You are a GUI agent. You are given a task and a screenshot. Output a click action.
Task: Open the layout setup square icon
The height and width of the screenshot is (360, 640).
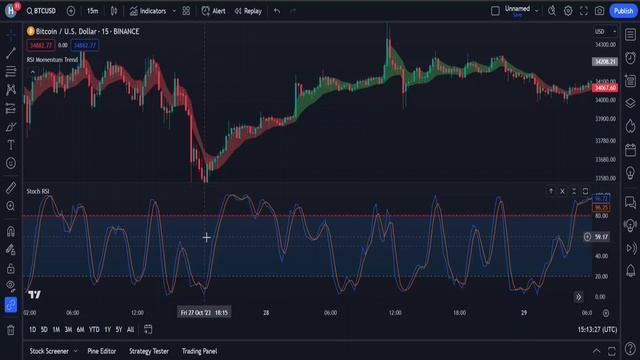[x=495, y=11]
